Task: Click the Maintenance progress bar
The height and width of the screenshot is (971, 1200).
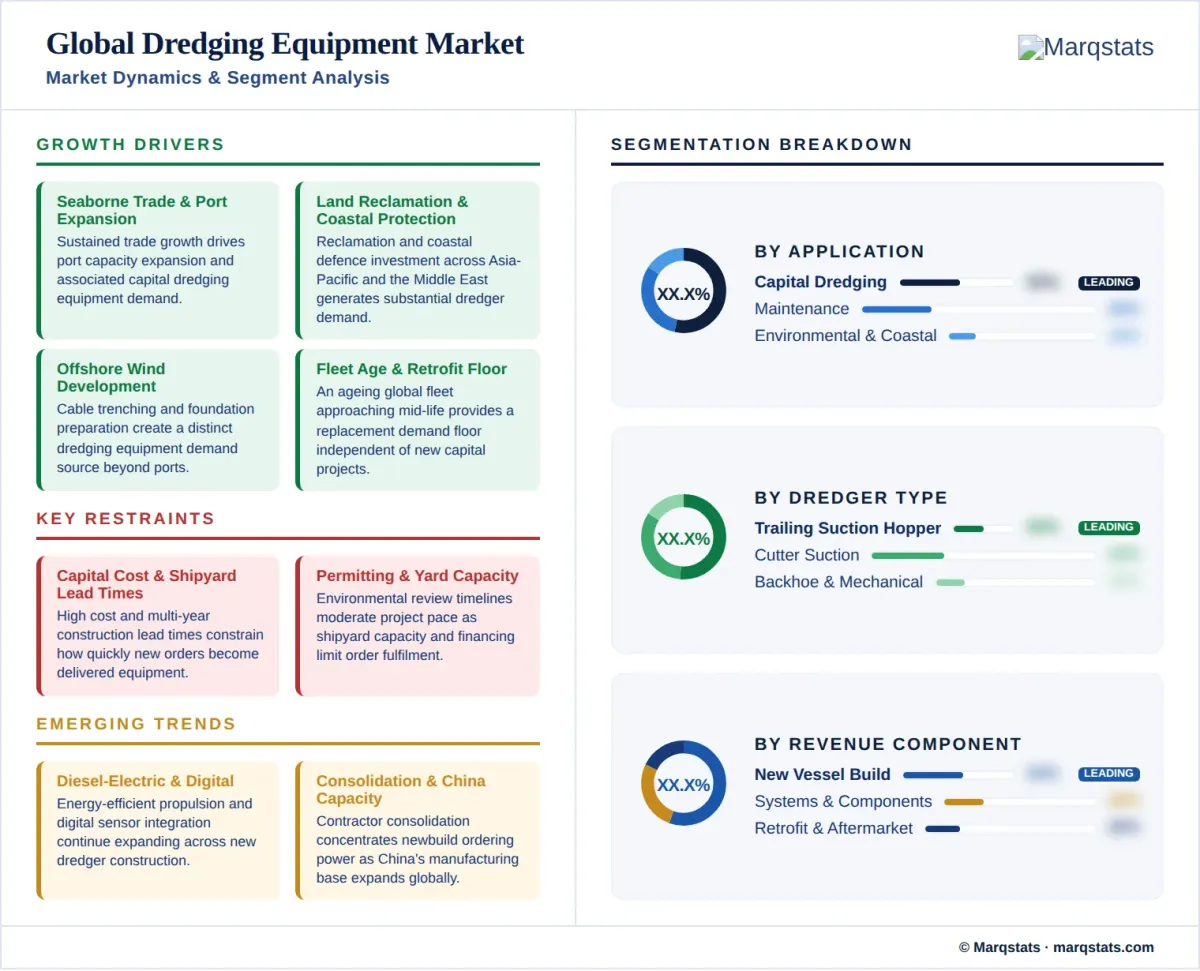Action: point(979,310)
